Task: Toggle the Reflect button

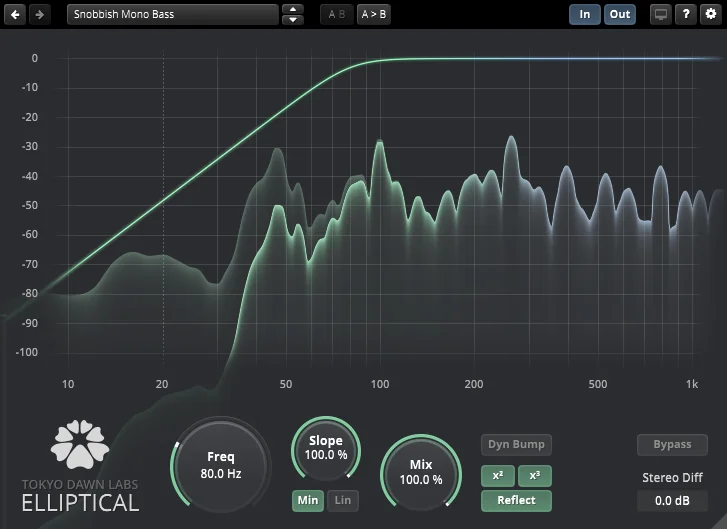Action: point(516,500)
